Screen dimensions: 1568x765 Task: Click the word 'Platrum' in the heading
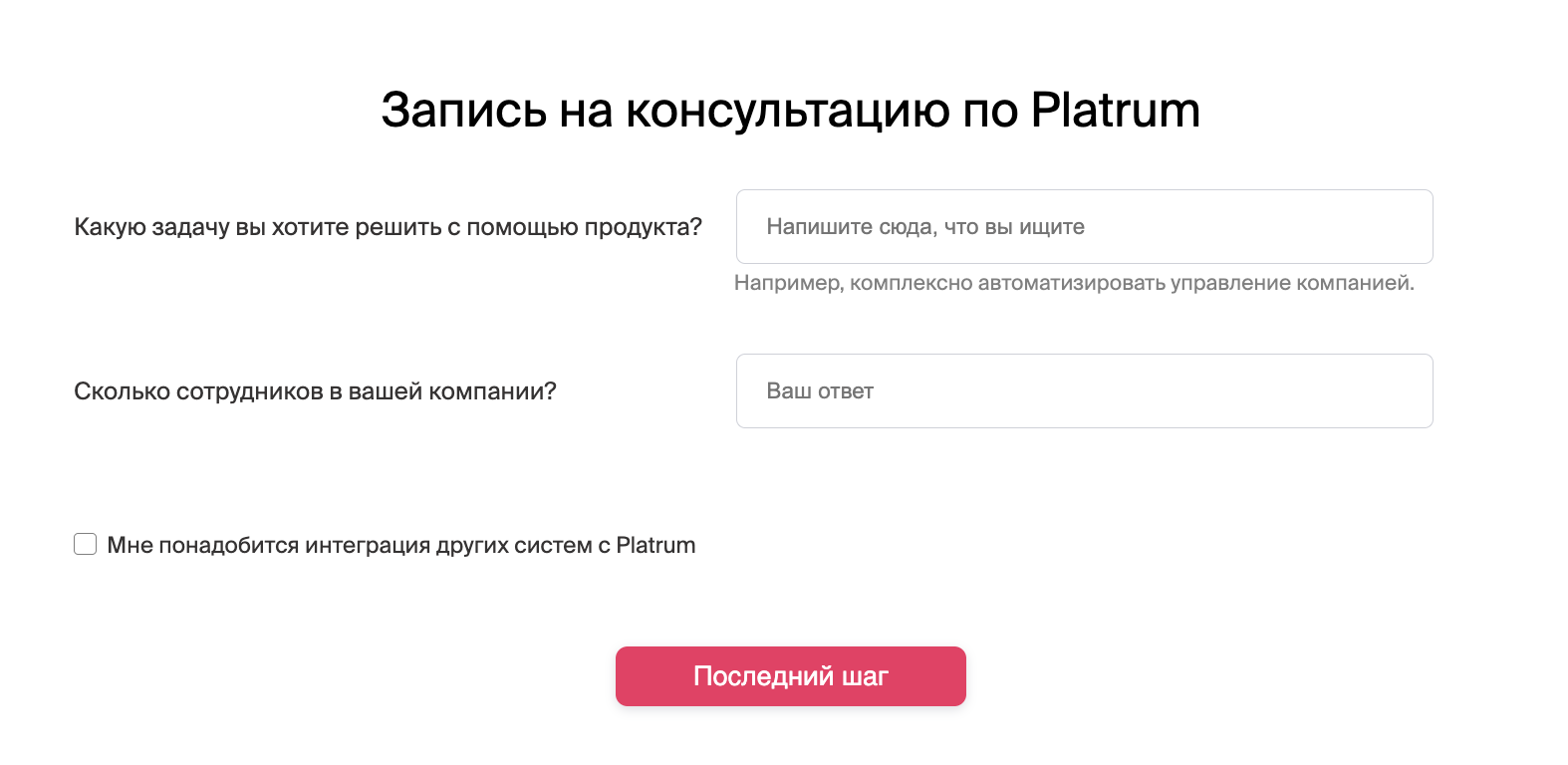tap(1116, 111)
